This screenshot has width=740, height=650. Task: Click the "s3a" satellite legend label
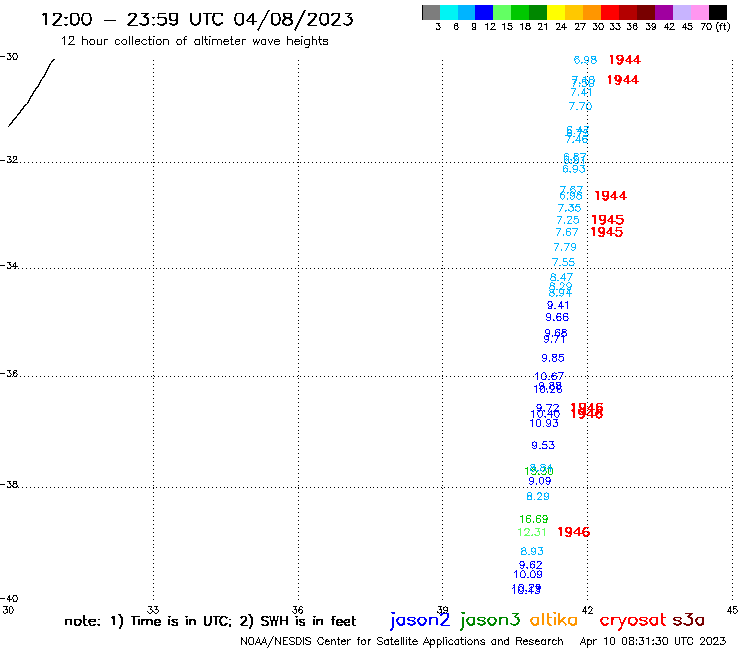[688, 620]
